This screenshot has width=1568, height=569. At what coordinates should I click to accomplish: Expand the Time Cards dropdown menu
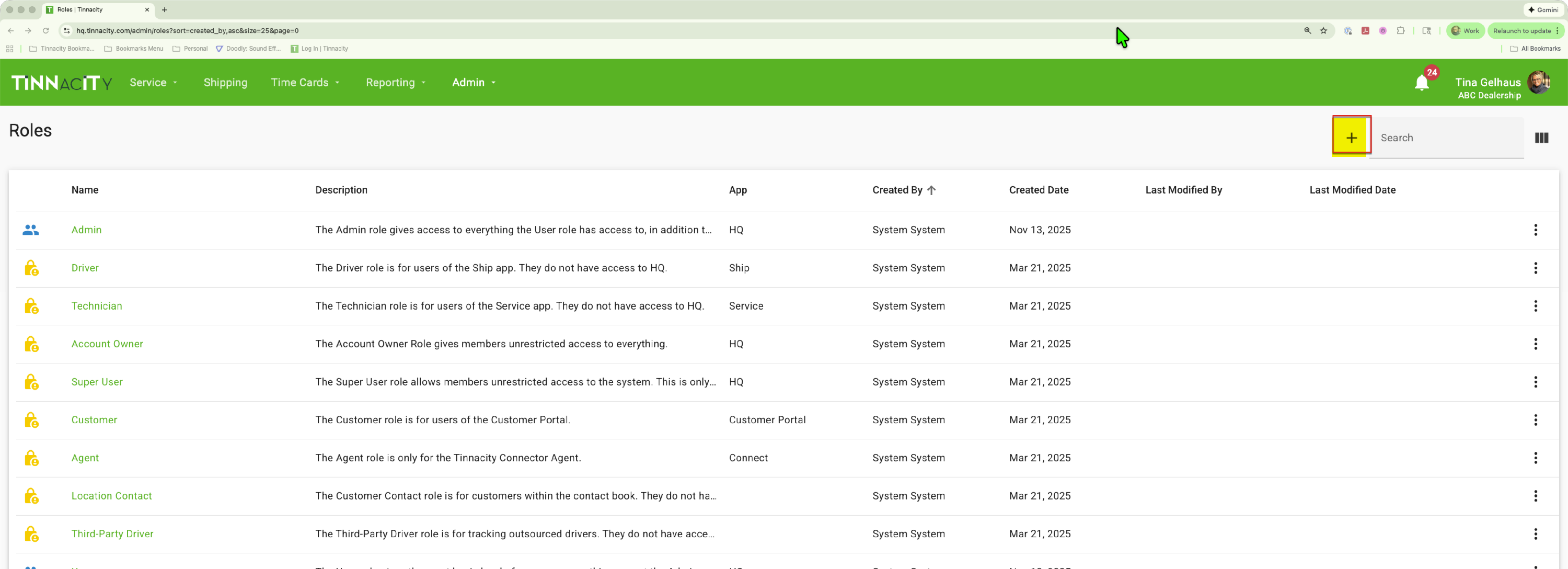(305, 82)
